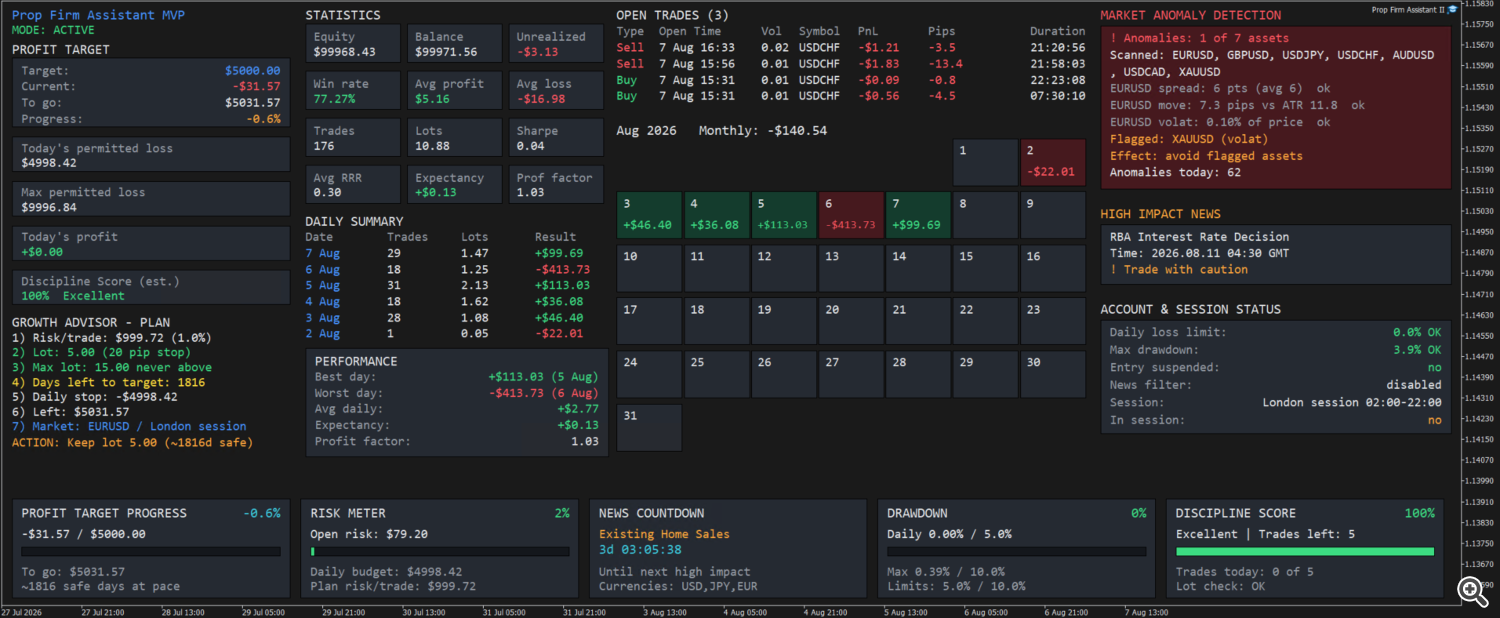Select calendar day 6 showing -$413.73
Screen dimensions: 1500x618
pos(851,215)
